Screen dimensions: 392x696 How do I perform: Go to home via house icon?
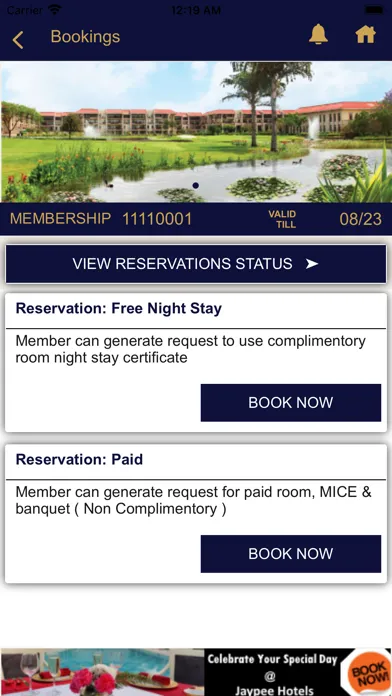365,34
